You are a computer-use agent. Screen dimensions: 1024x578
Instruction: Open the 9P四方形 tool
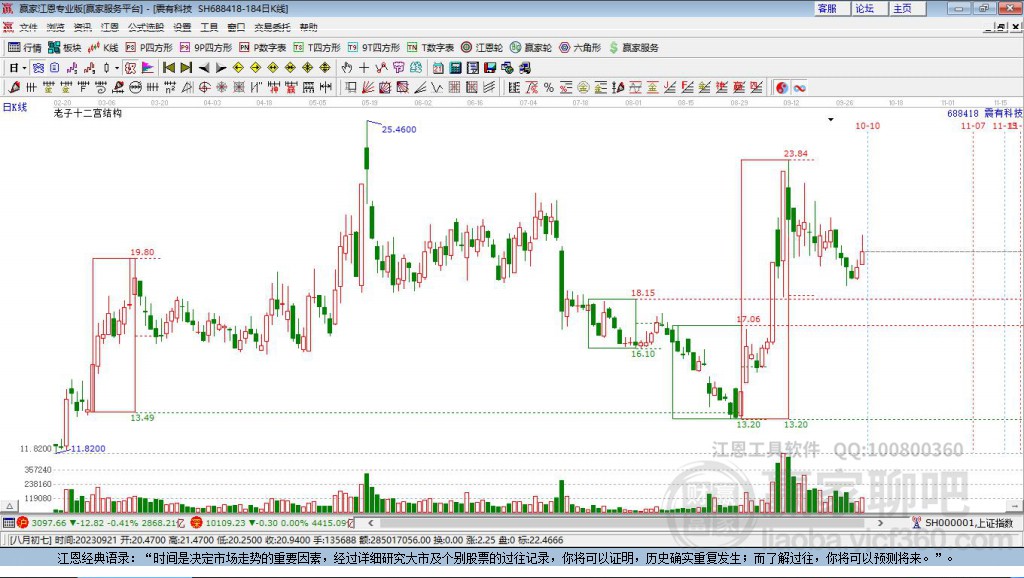point(206,48)
